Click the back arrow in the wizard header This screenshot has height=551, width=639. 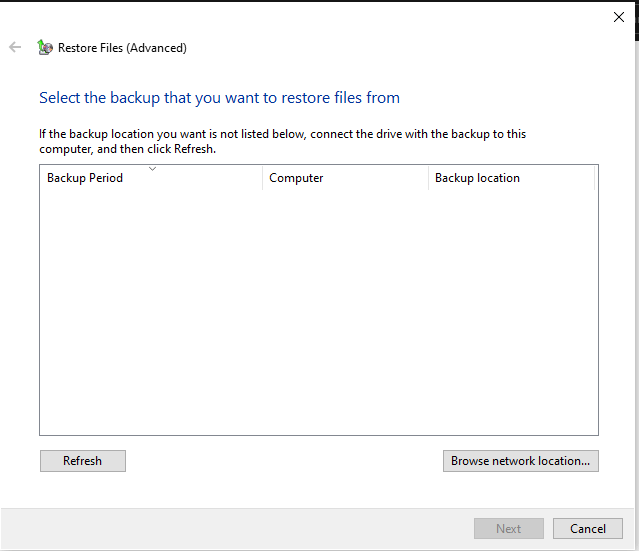(x=15, y=47)
